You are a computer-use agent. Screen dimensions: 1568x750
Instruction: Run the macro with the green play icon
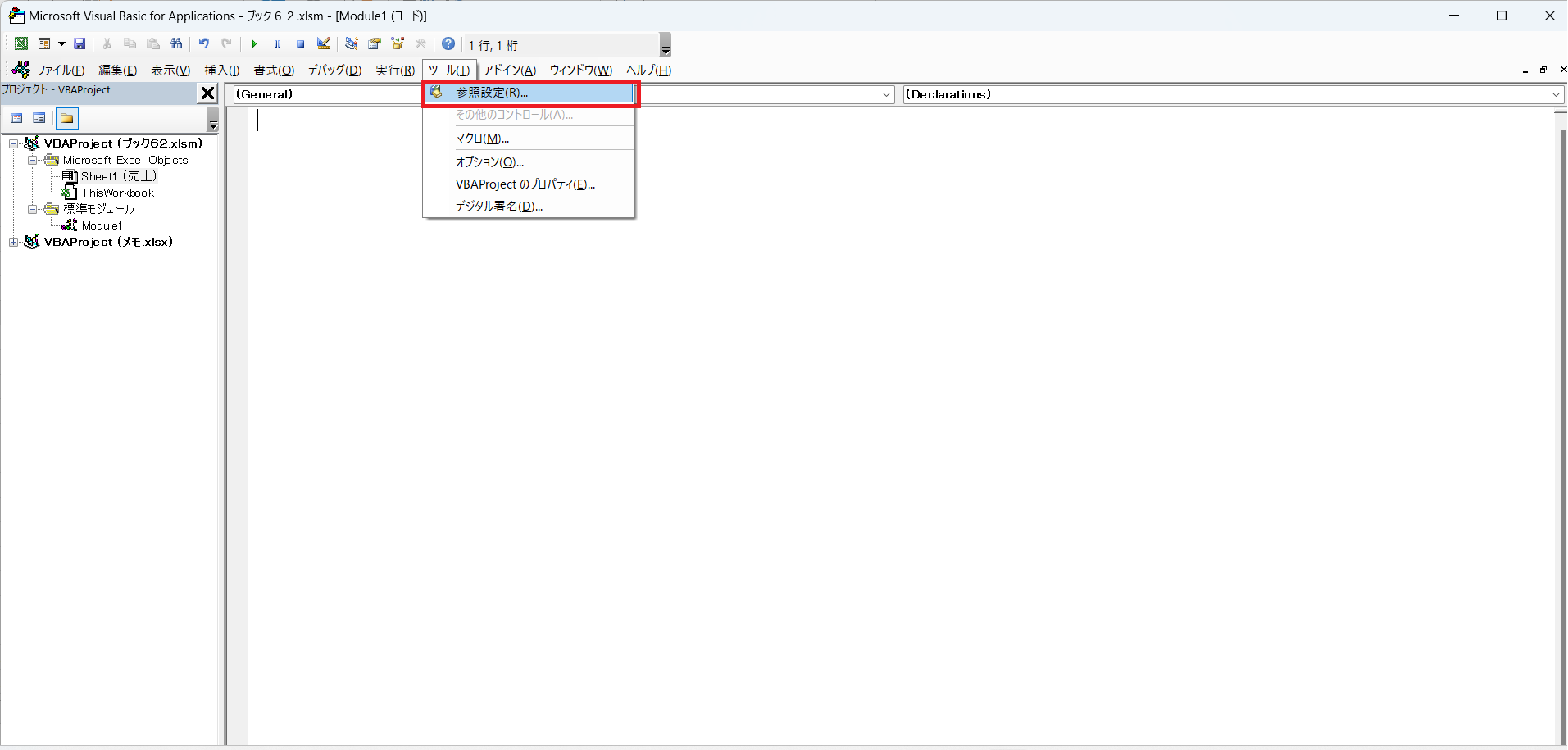click(254, 44)
